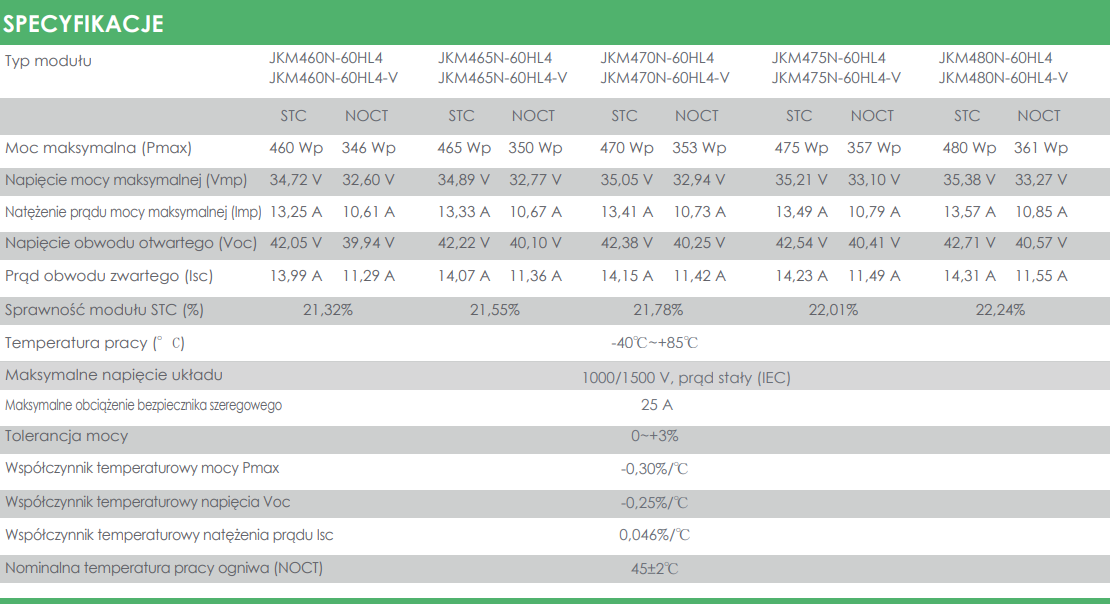Select the 42,05 V value

click(x=296, y=243)
